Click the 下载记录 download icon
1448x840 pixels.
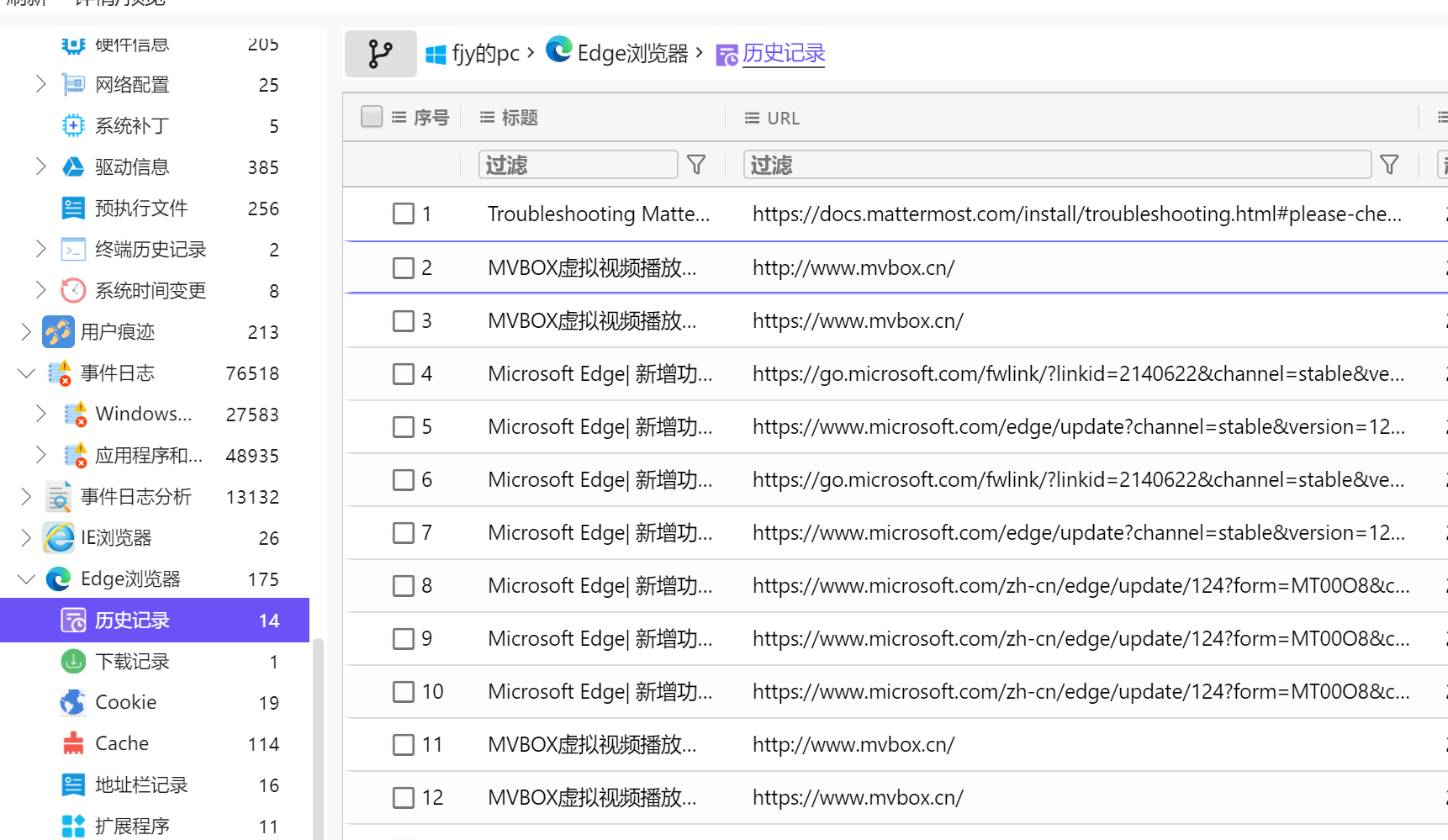coord(73,661)
